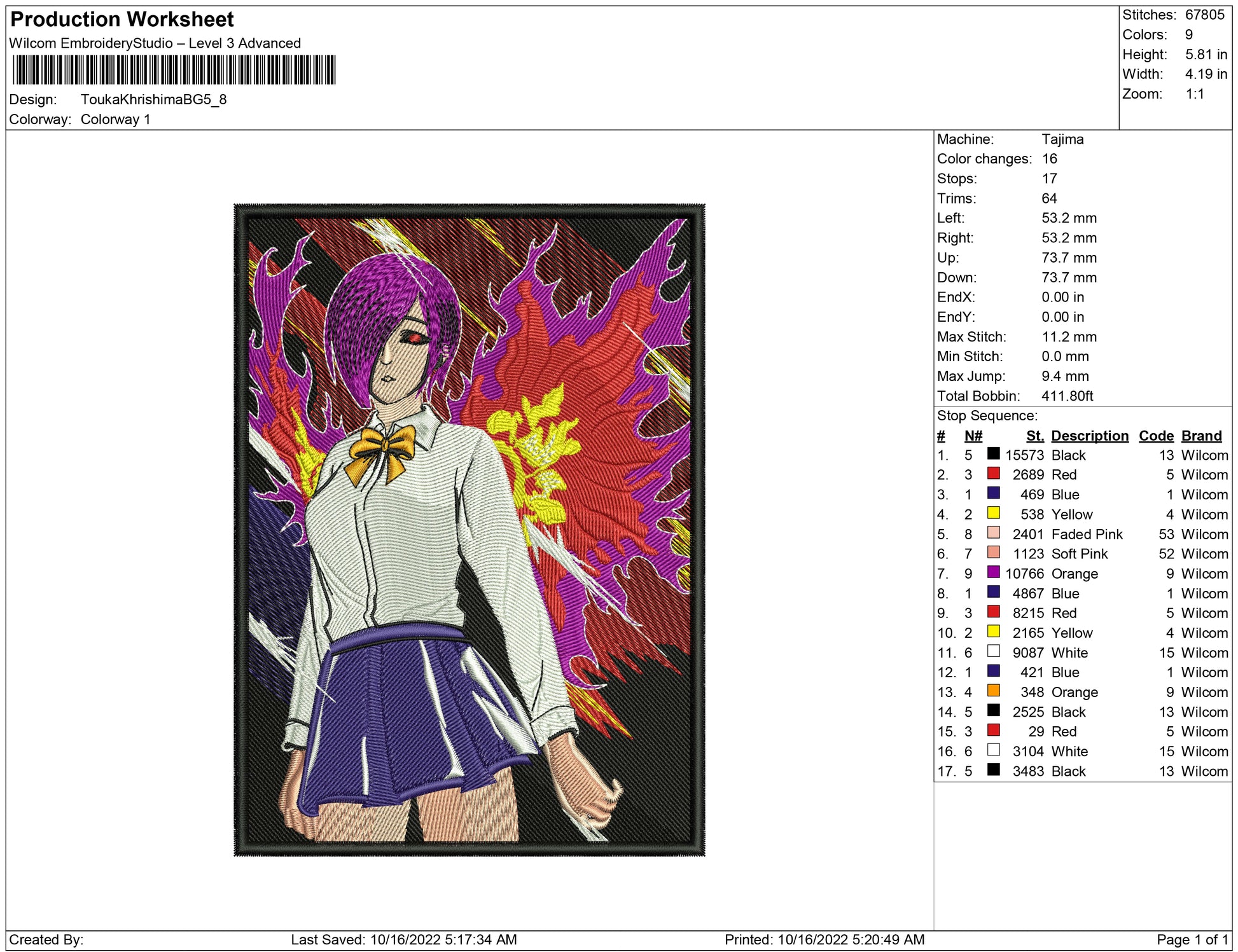Click the Faded Pink color swatch
The height and width of the screenshot is (952, 1238).
[x=993, y=532]
